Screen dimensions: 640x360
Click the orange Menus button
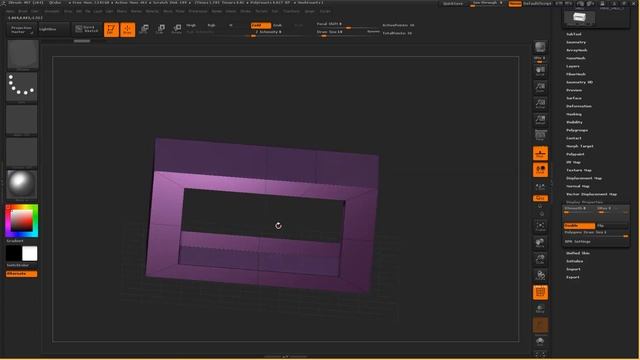tap(515, 4)
